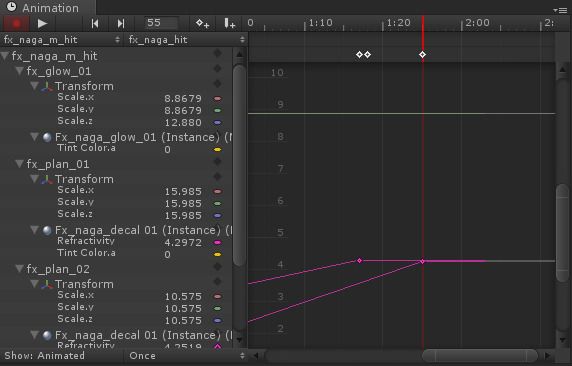Screen dimensions: 572x366
Task: Click the keyframe diamond on fx_plan_01 row
Action: tap(217, 161)
